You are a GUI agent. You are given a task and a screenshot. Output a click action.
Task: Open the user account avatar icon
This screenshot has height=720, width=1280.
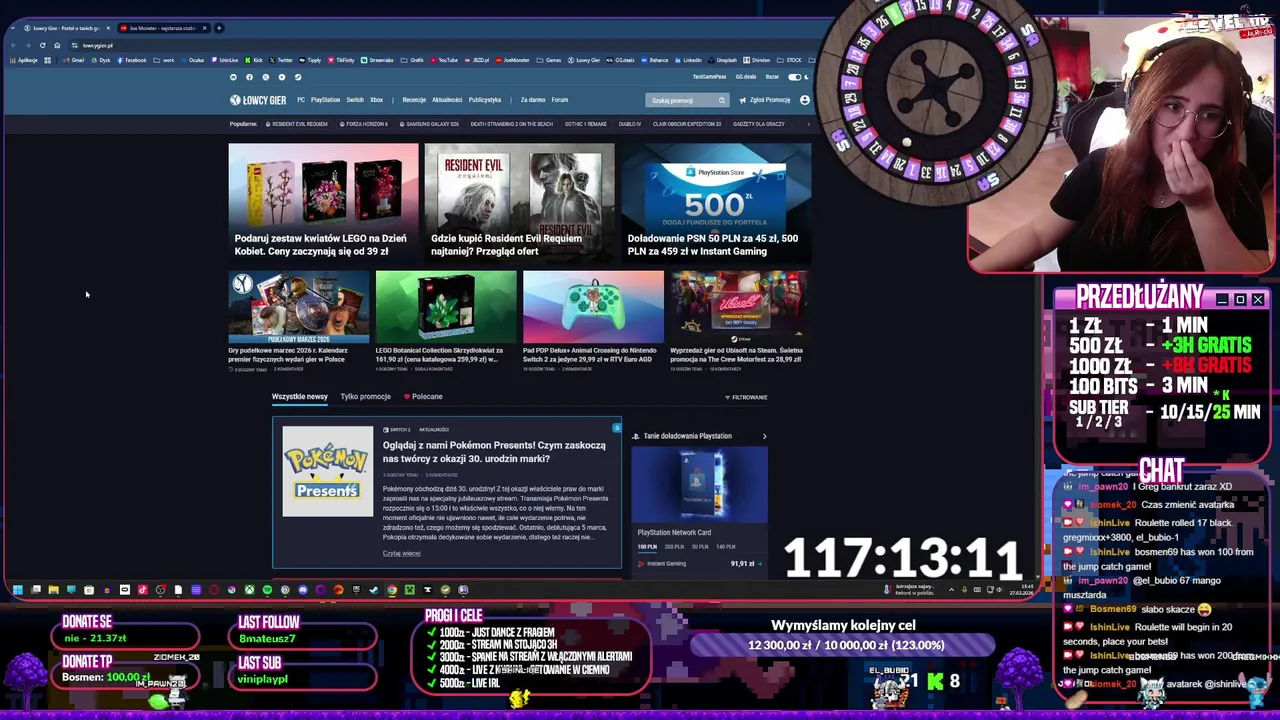click(805, 100)
